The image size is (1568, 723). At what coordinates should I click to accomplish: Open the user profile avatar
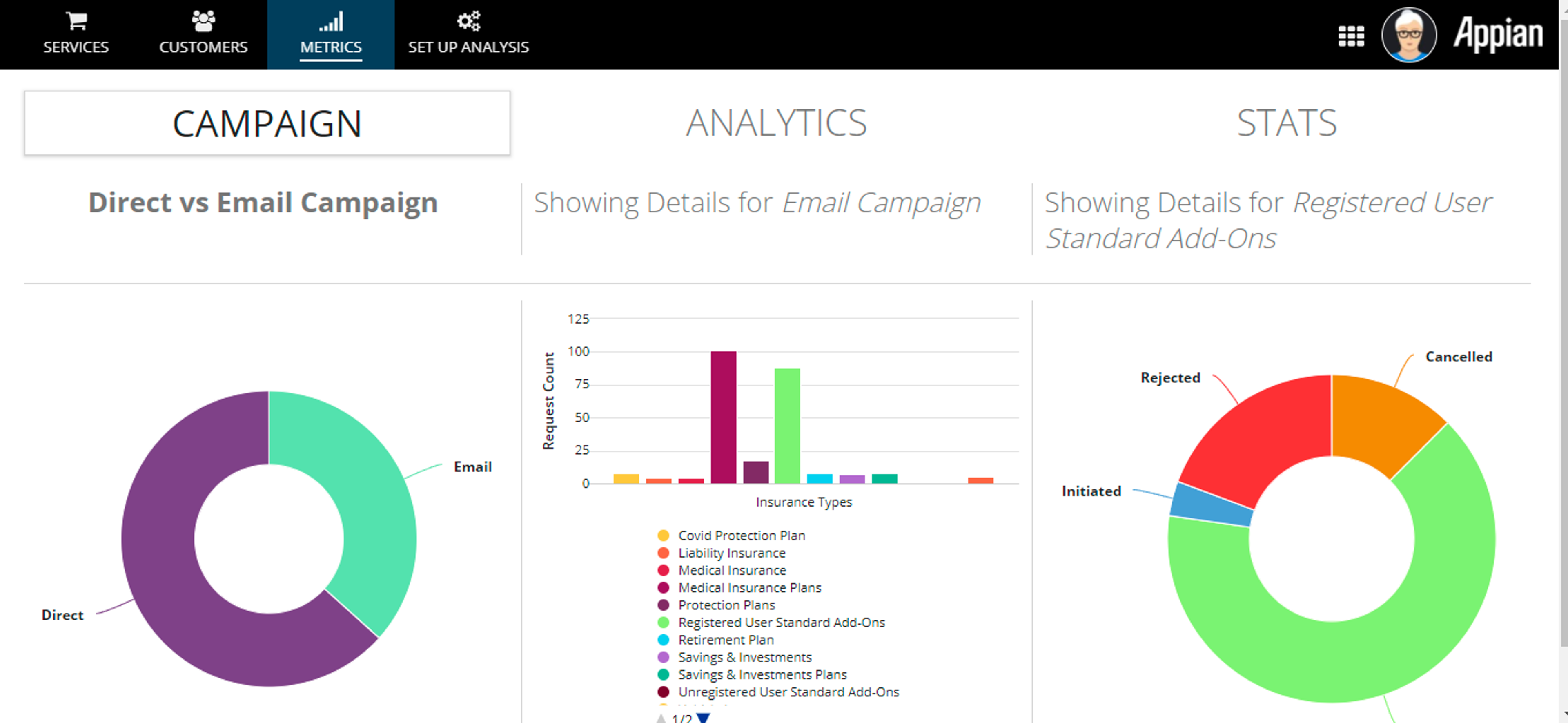[x=1409, y=35]
